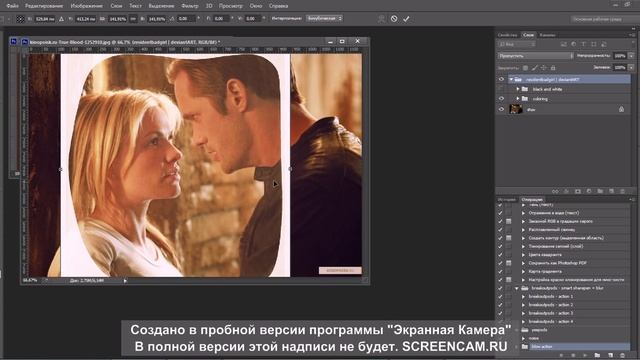
Task: Click the shape layer filter icon
Action: 593,44
